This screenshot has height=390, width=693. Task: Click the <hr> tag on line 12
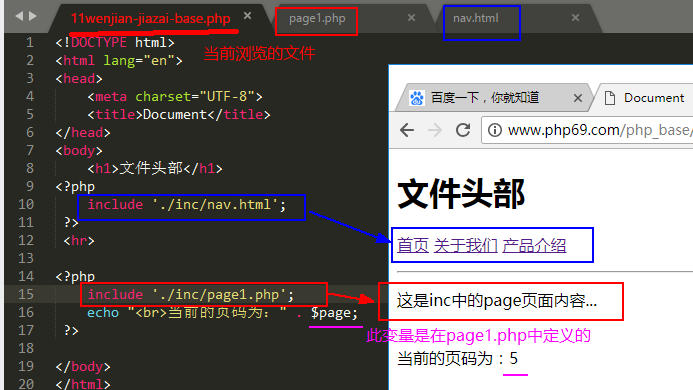pyautogui.click(x=79, y=241)
